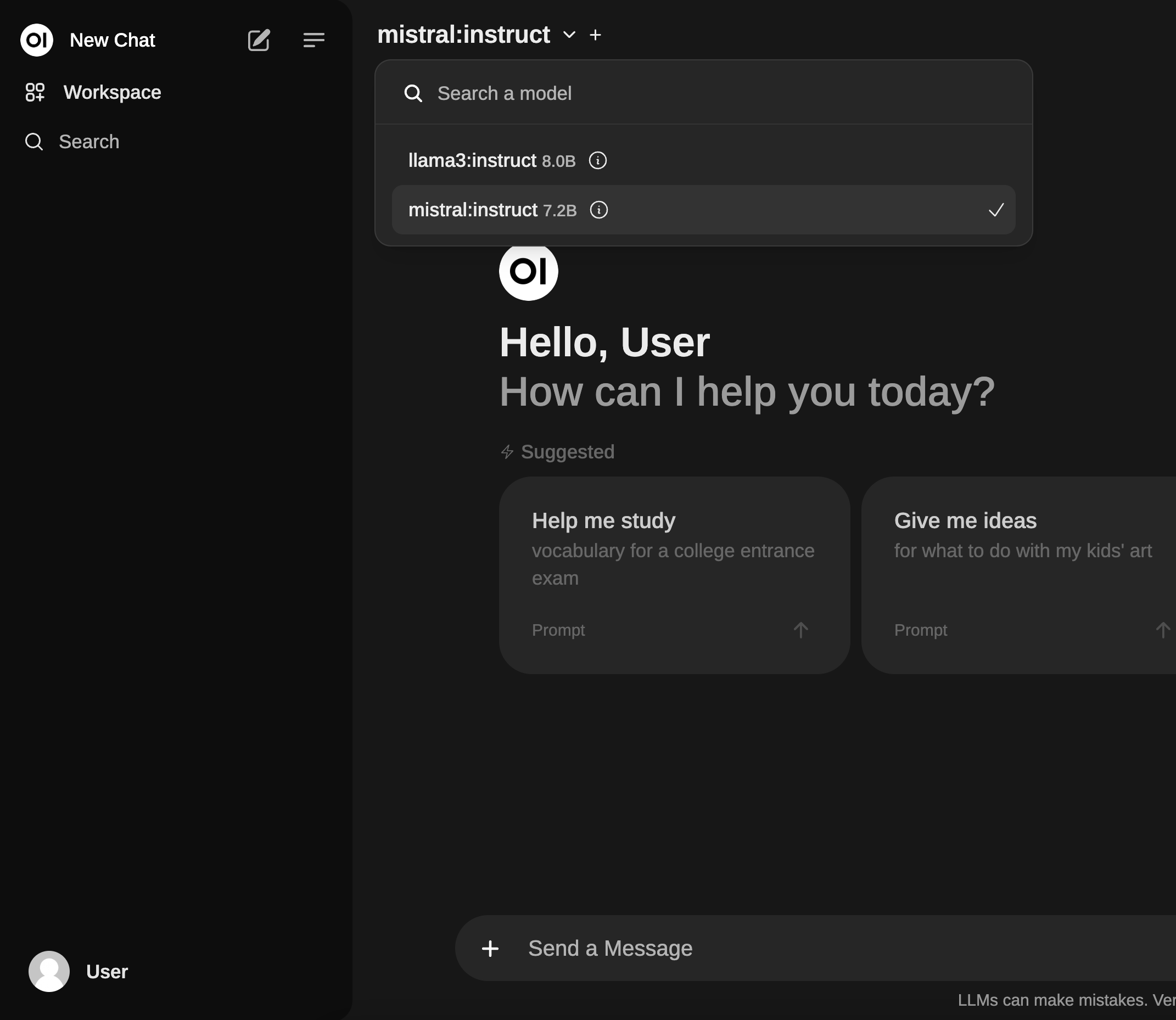Open sidebar Search
Screen dimensions: 1176x1020
point(88,142)
